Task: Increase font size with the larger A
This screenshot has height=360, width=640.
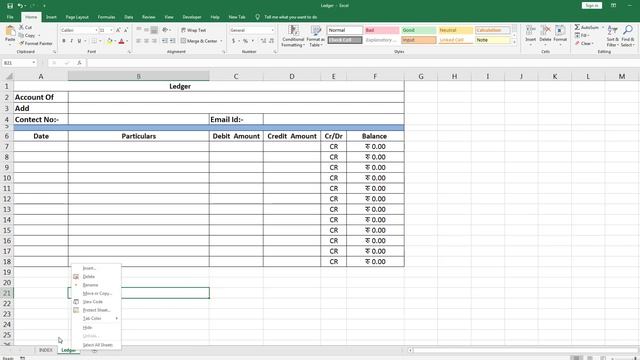Action: click(118, 30)
